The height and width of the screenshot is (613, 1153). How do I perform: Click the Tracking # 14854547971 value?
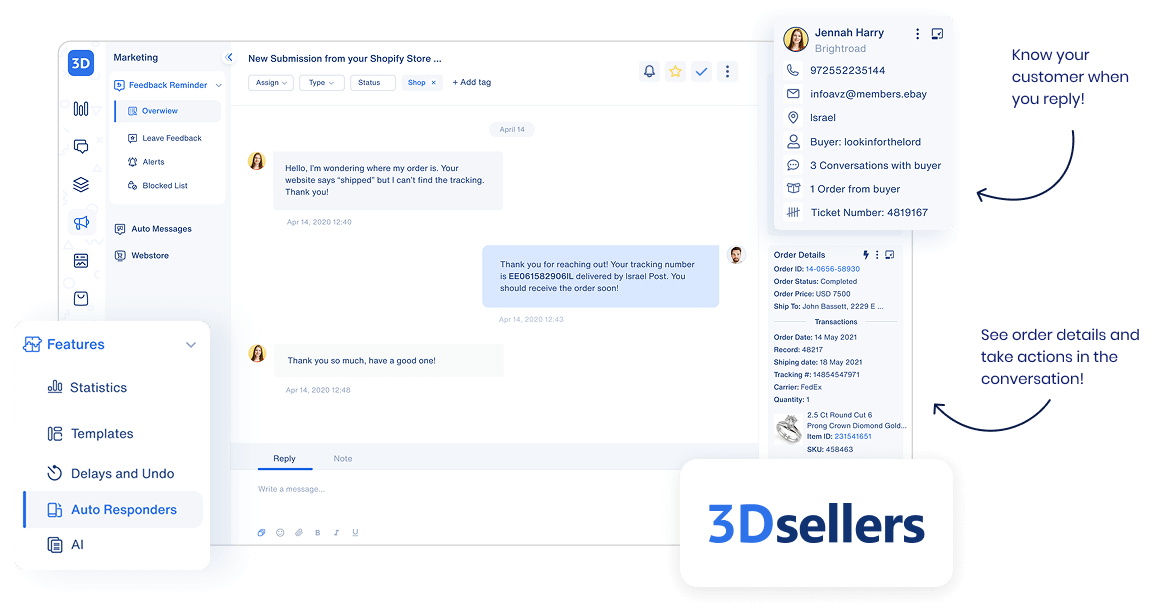point(836,375)
